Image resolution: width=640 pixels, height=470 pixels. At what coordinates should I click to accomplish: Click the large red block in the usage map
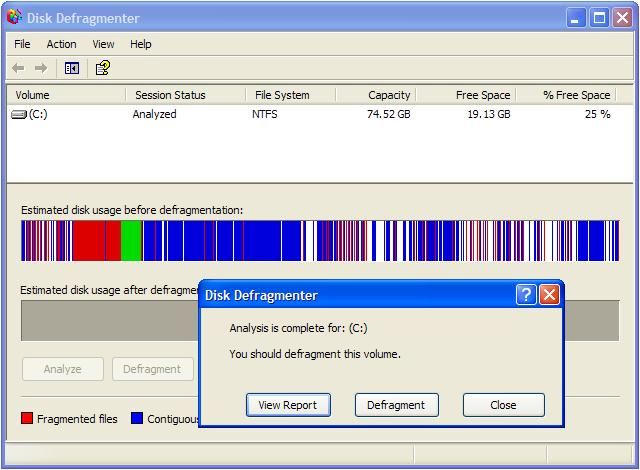pyautogui.click(x=89, y=241)
